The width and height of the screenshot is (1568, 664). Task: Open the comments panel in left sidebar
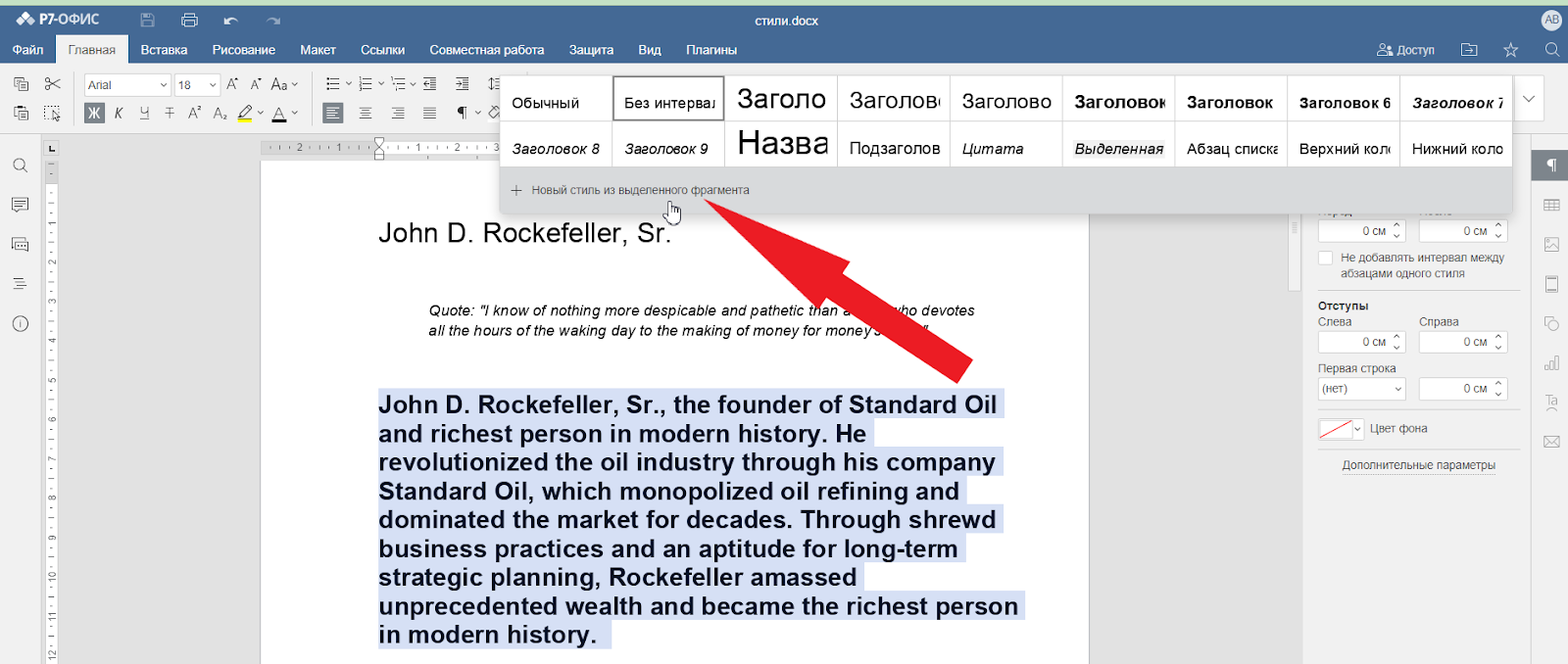click(20, 205)
